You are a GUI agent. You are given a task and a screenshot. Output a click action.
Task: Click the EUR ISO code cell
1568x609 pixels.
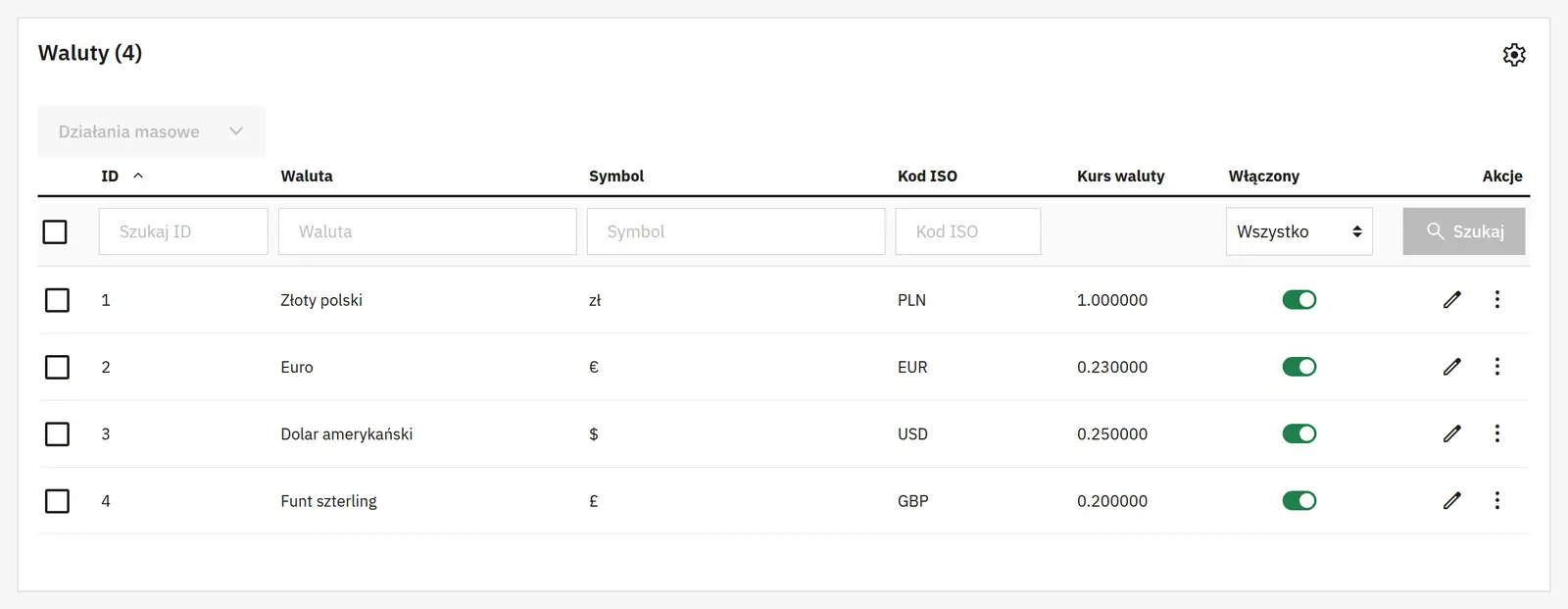pos(912,367)
